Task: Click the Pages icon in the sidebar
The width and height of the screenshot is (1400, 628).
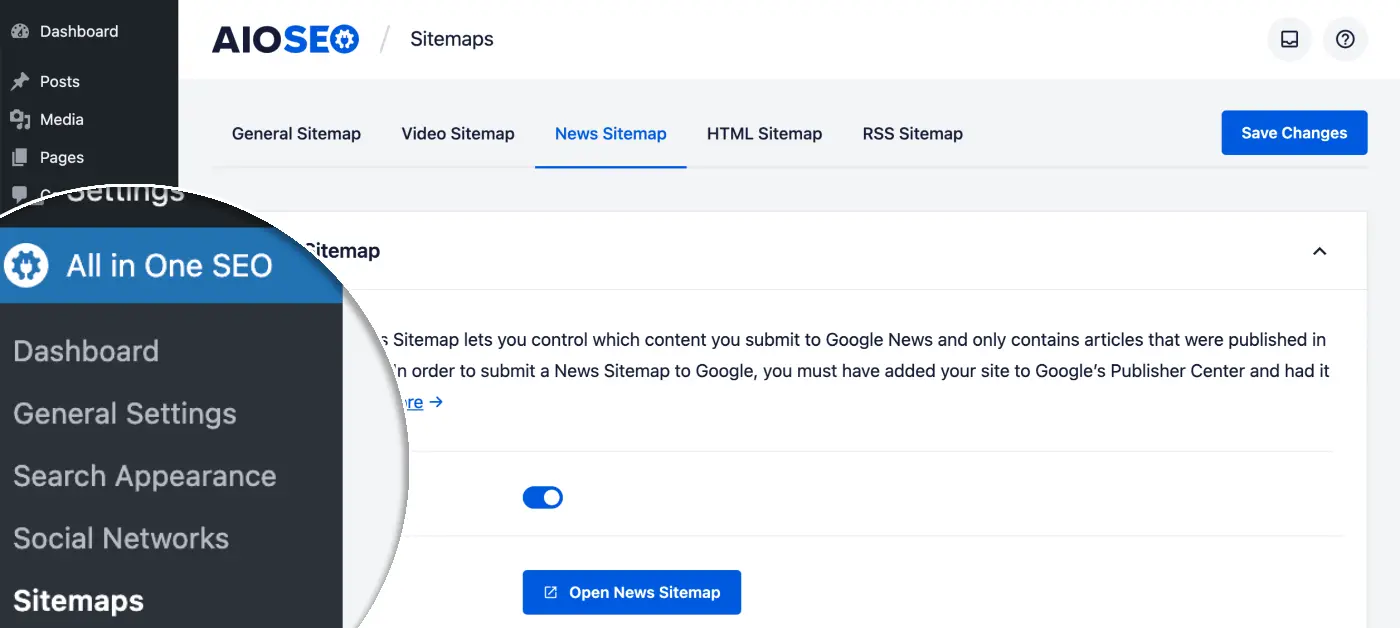Action: pyautogui.click(x=22, y=157)
